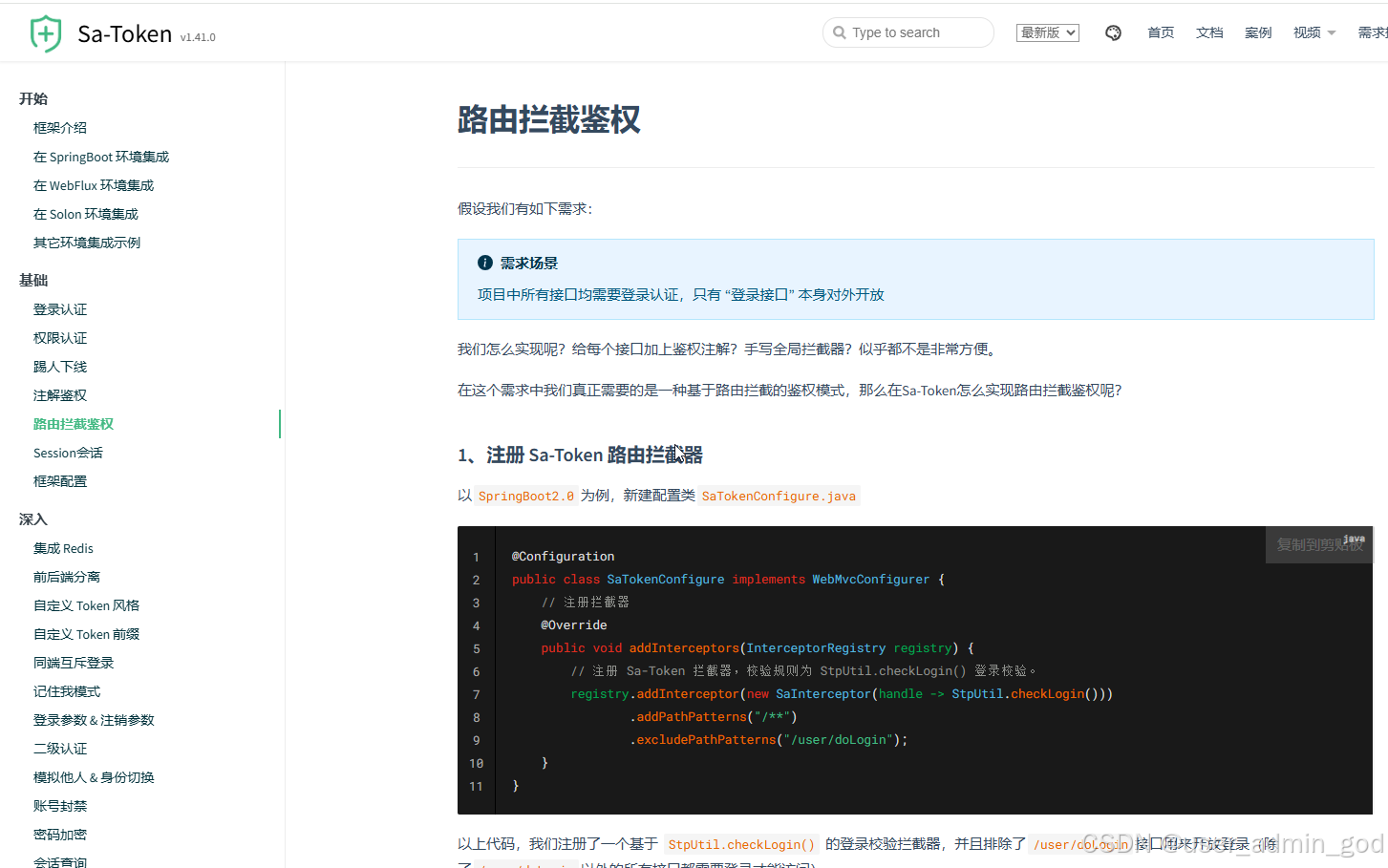Click the v1.41.0 version label
1388x868 pixels.
[x=198, y=37]
